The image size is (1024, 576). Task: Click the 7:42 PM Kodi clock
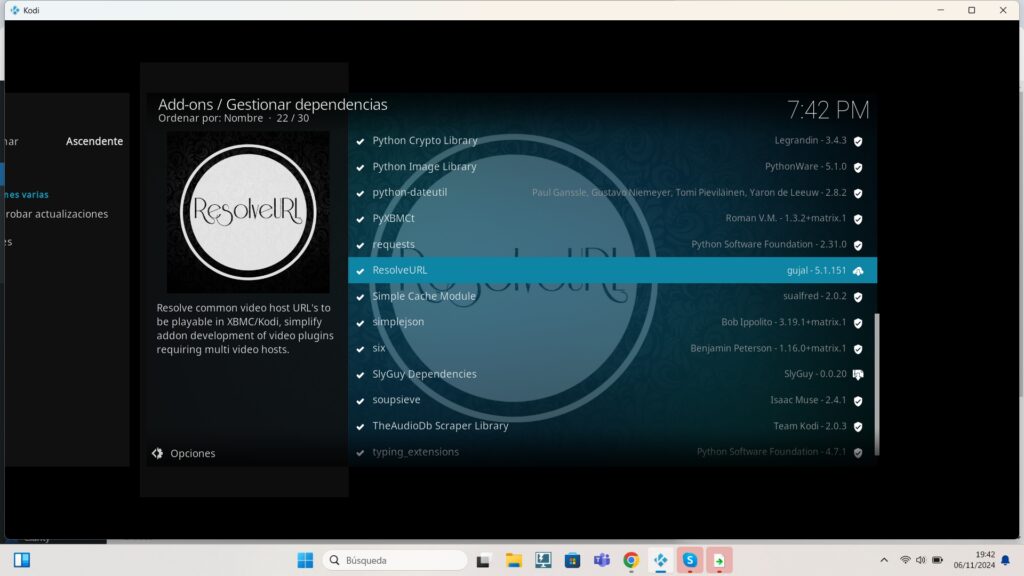click(x=828, y=110)
